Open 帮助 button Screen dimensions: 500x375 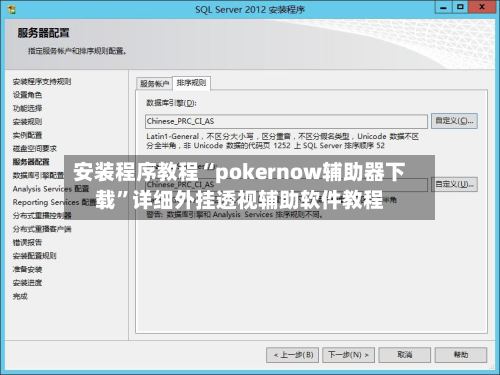(x=461, y=355)
